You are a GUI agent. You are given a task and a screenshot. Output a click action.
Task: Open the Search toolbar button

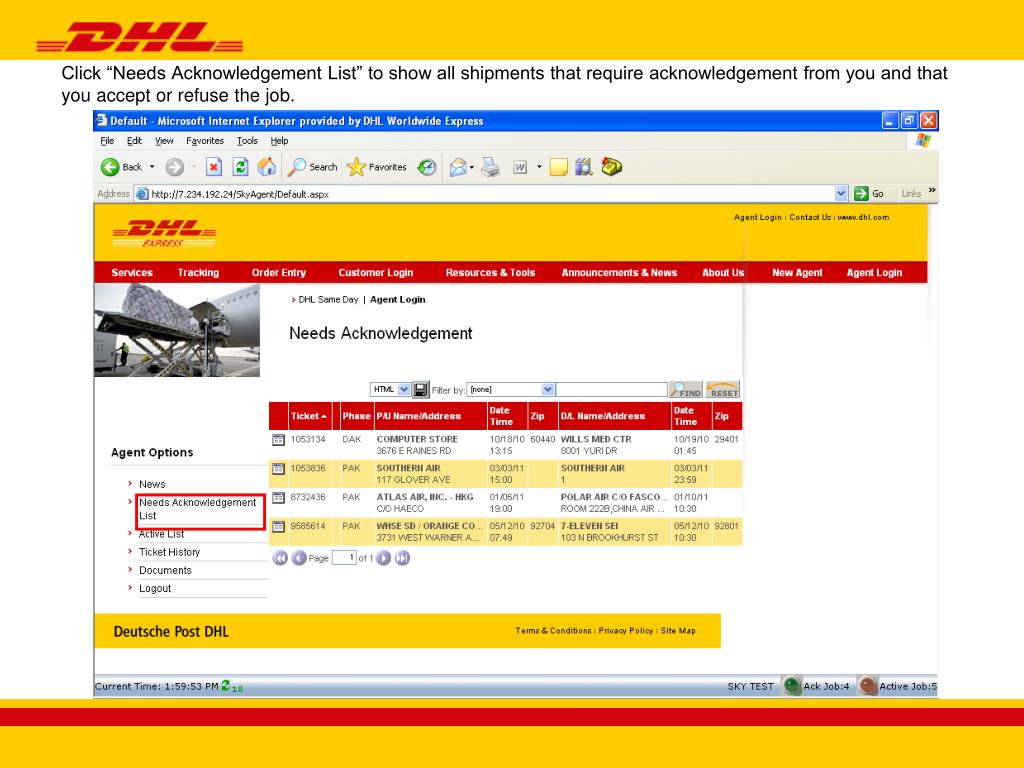pos(313,167)
